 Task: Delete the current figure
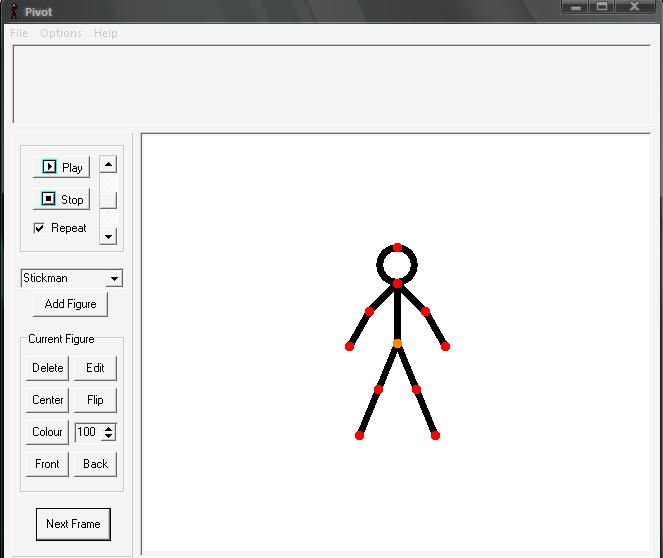coord(47,368)
